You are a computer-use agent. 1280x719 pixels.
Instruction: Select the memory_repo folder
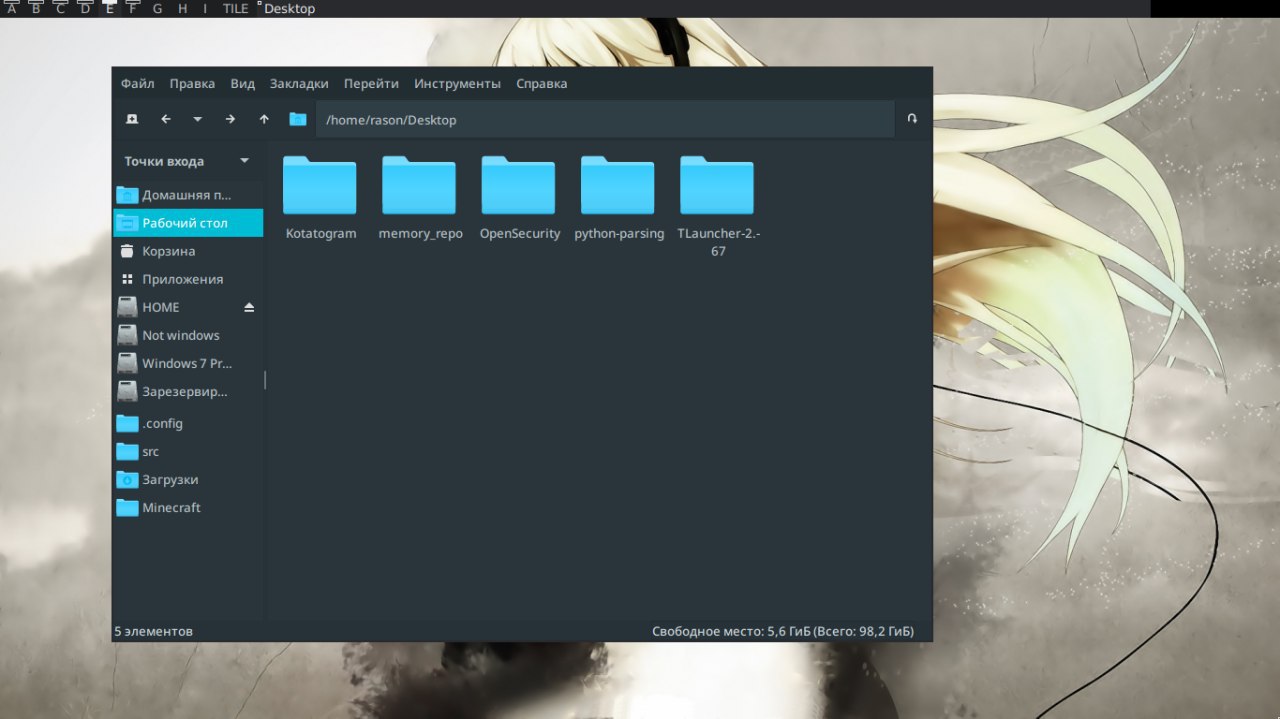pyautogui.click(x=420, y=198)
